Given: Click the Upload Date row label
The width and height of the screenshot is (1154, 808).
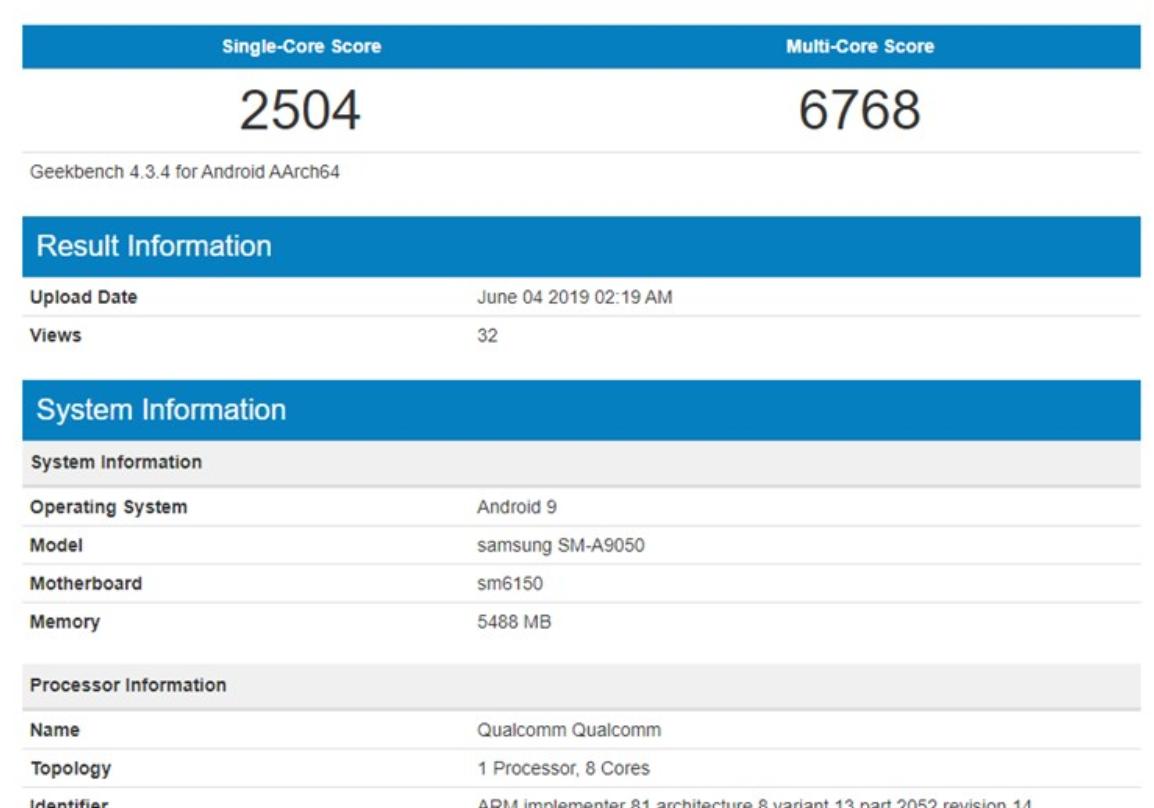Looking at the screenshot, I should tap(84, 297).
